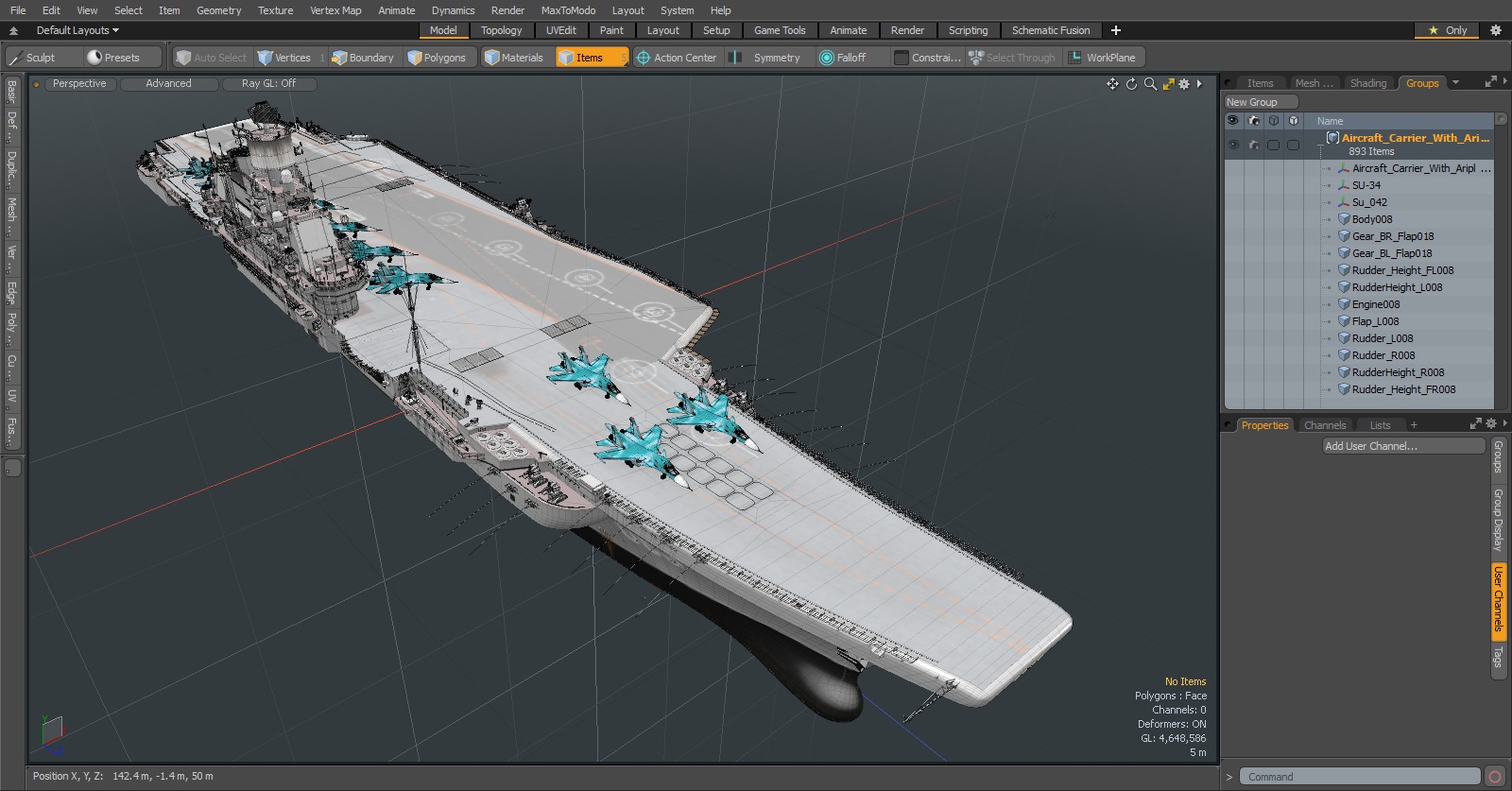The height and width of the screenshot is (791, 1512).
Task: Click the SU-34 locator icon
Action: coord(1344,185)
